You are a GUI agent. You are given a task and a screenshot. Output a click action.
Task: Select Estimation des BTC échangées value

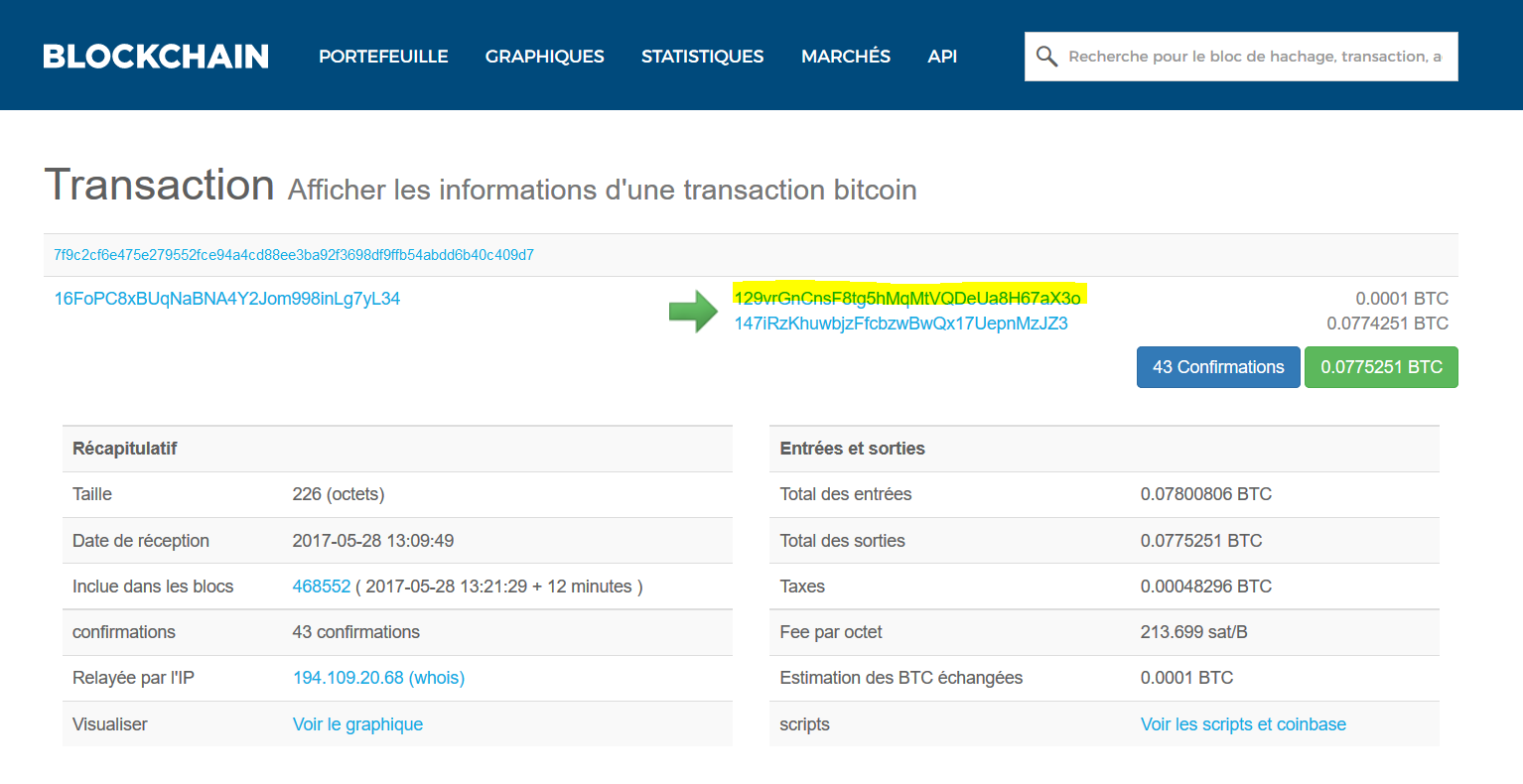click(x=1186, y=678)
